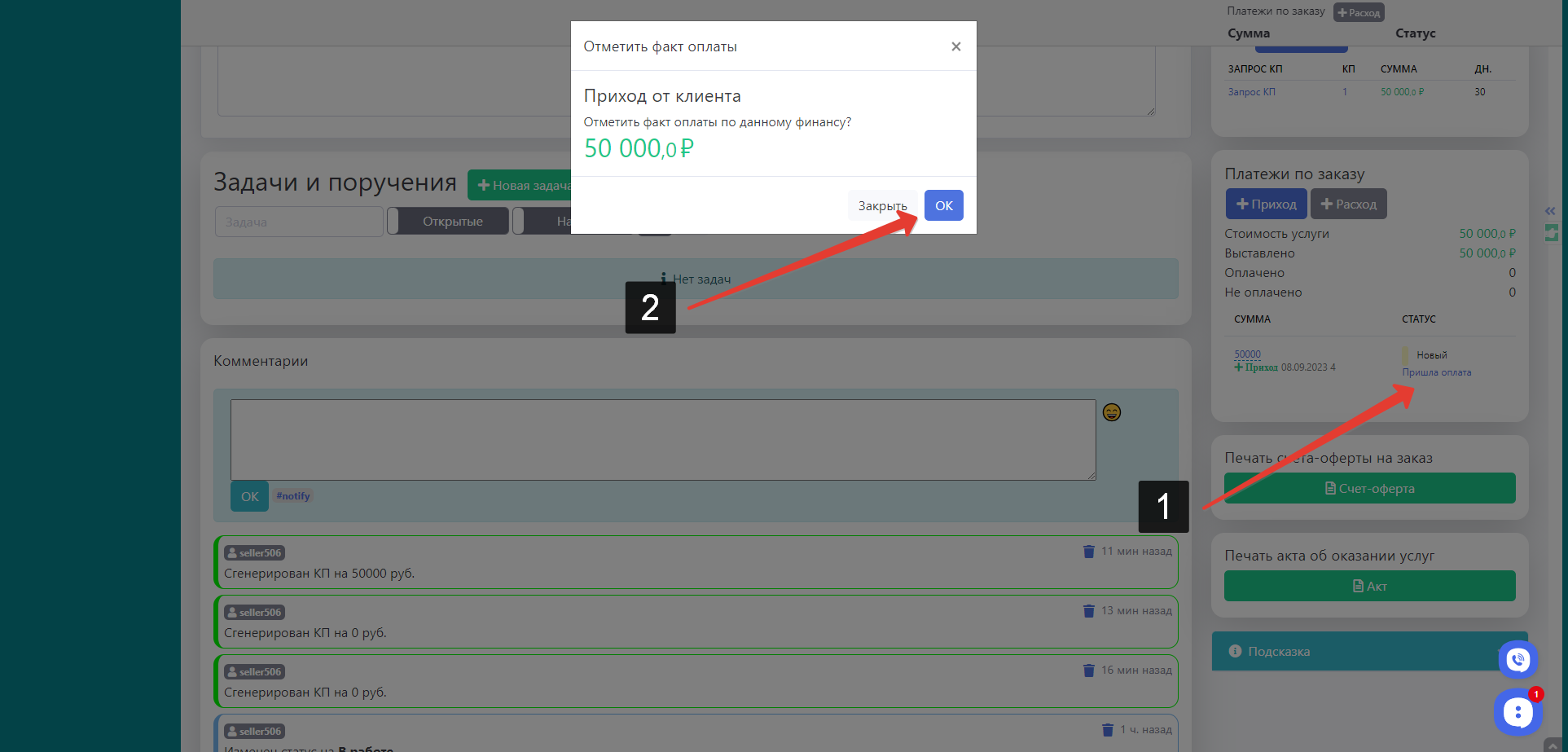The width and height of the screenshot is (1568, 752).
Task: Close the payment dialog with X
Action: [x=955, y=46]
